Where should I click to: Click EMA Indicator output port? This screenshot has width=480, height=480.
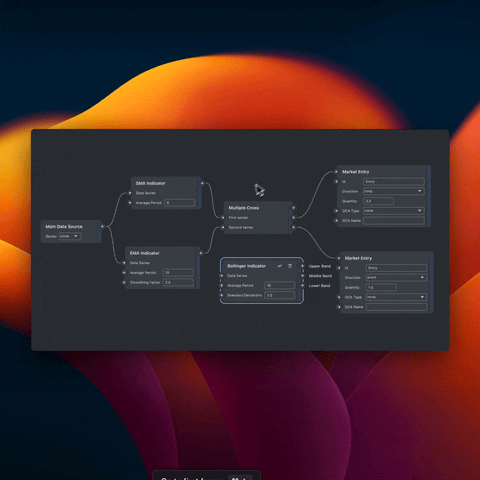[201, 253]
